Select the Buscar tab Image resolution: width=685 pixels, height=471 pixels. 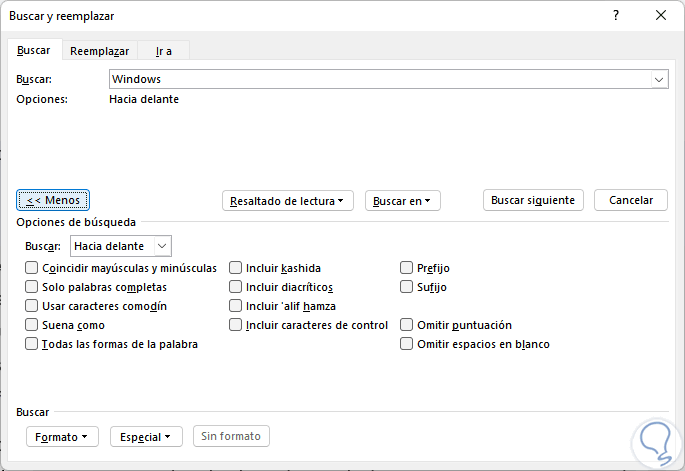pyautogui.click(x=34, y=51)
